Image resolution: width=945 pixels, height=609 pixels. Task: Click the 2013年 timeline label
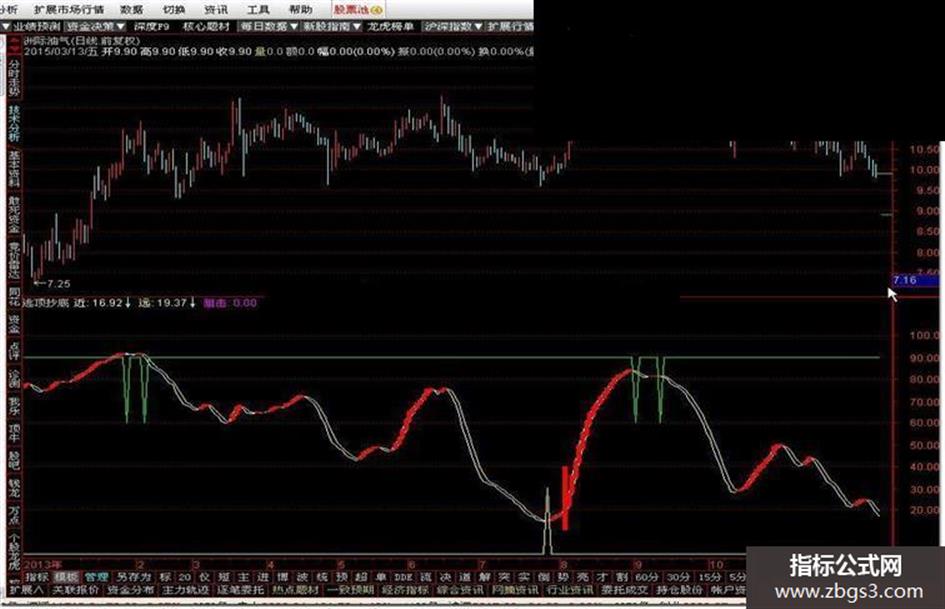[x=41, y=565]
